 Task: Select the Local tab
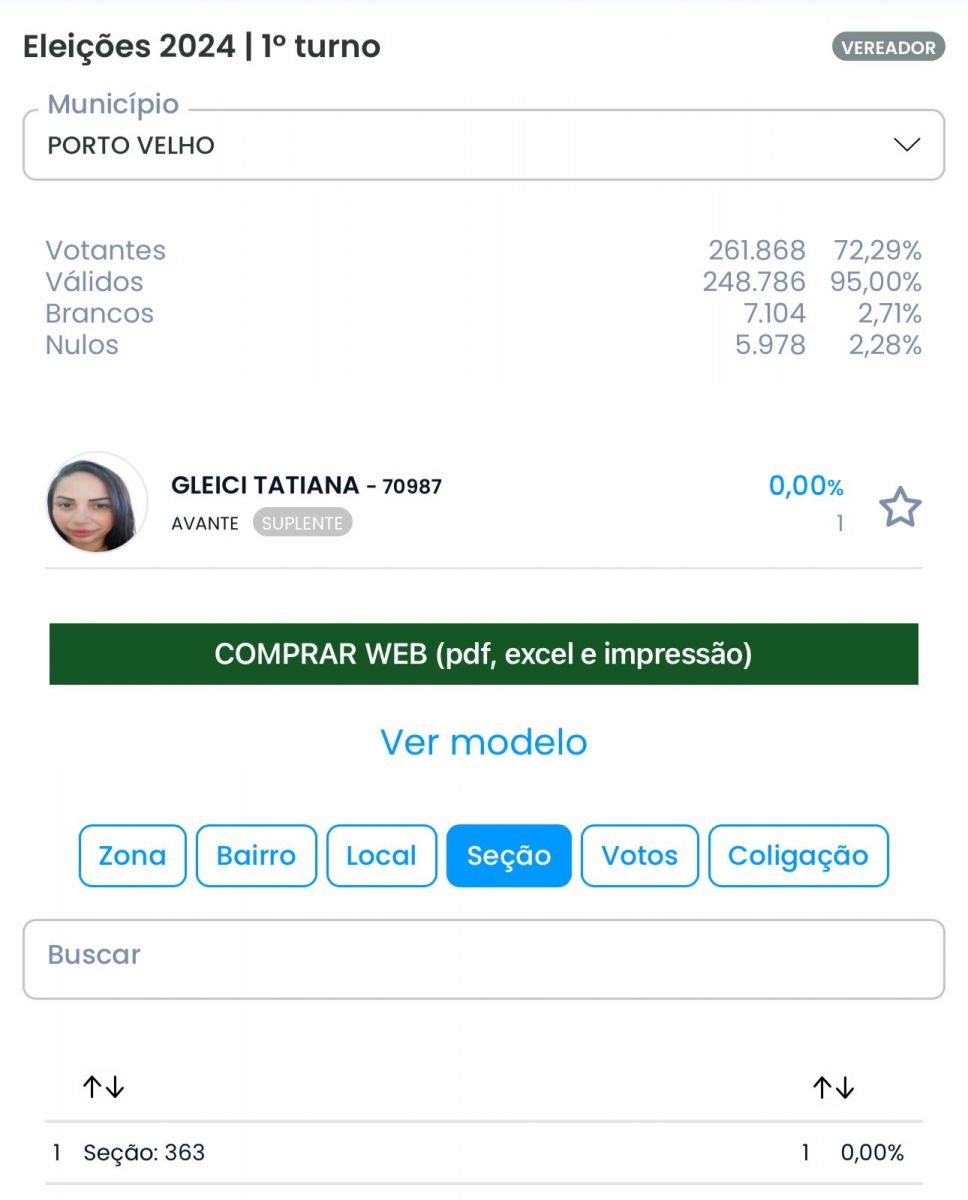coord(381,856)
